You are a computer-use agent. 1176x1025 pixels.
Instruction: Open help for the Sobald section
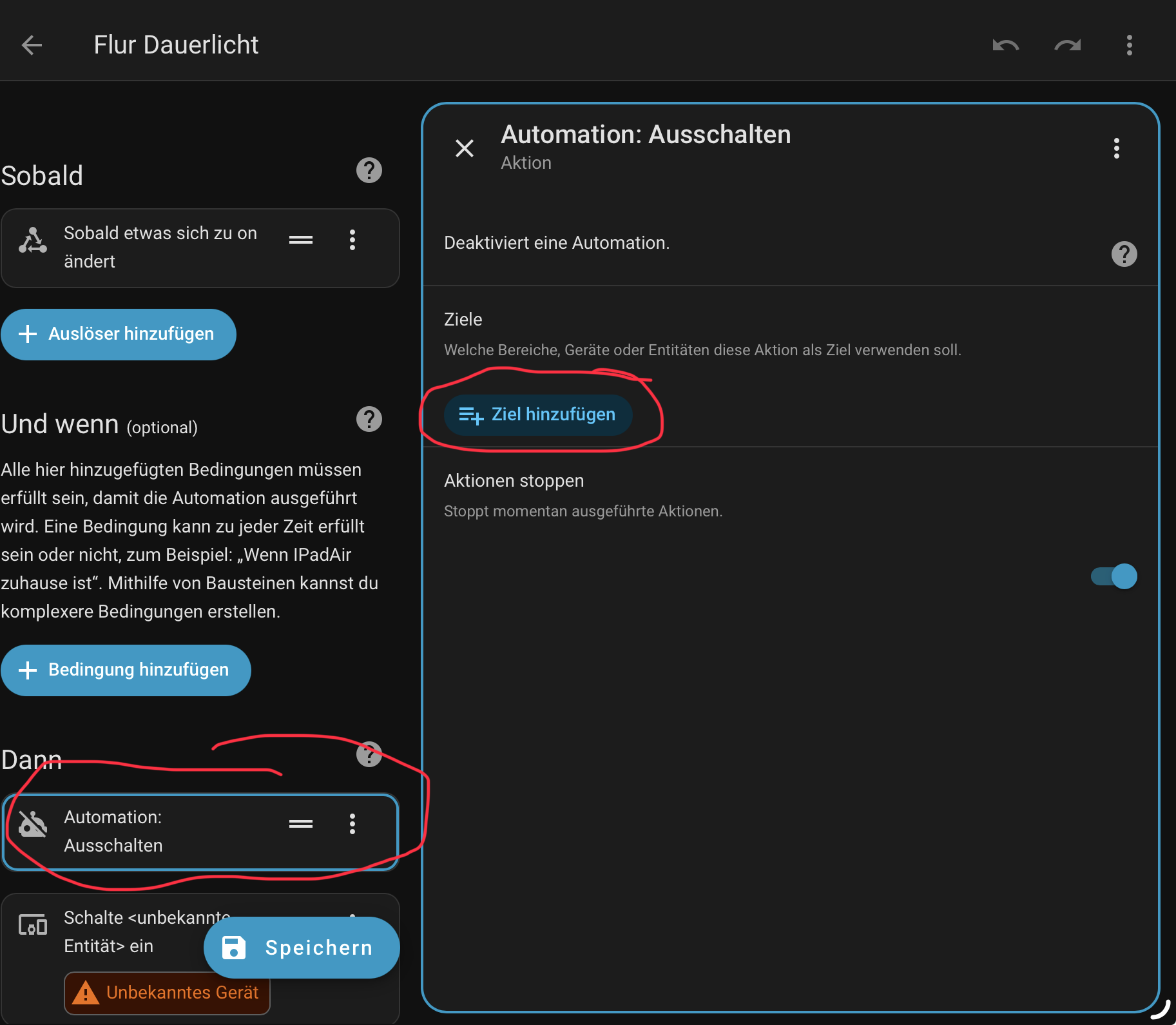369,171
